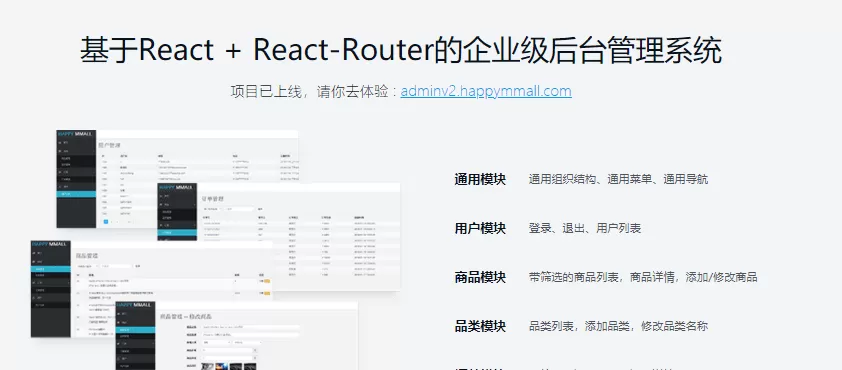The width and height of the screenshot is (842, 370).
Task: Click the text 登录、退出、用户列表
Action: coord(585,228)
